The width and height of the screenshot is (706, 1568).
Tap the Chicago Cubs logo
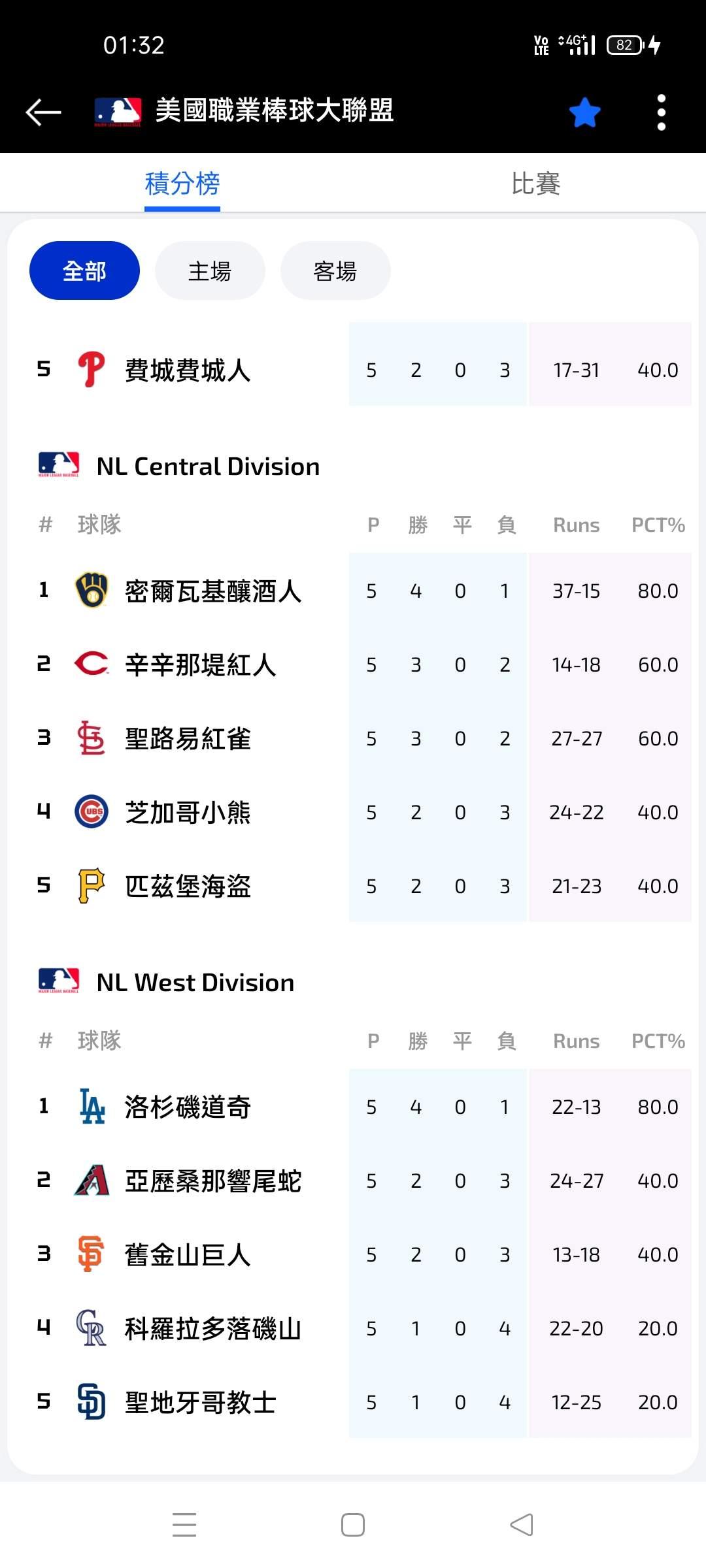click(92, 812)
